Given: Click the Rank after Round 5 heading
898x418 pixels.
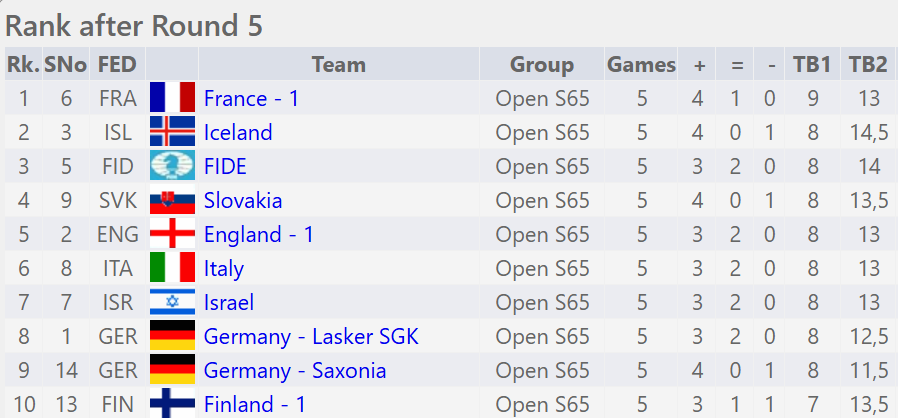Looking at the screenshot, I should coord(134,26).
